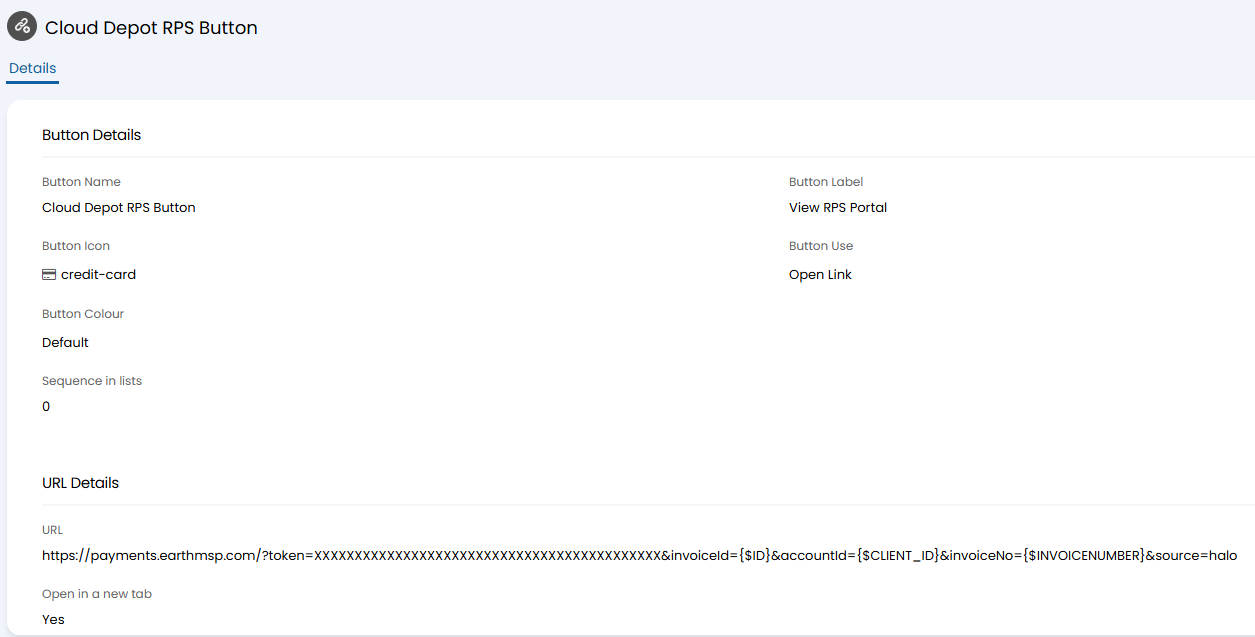Click the Cloud Depot RPS Button page title
Screen dimensions: 1255x637
(x=151, y=28)
